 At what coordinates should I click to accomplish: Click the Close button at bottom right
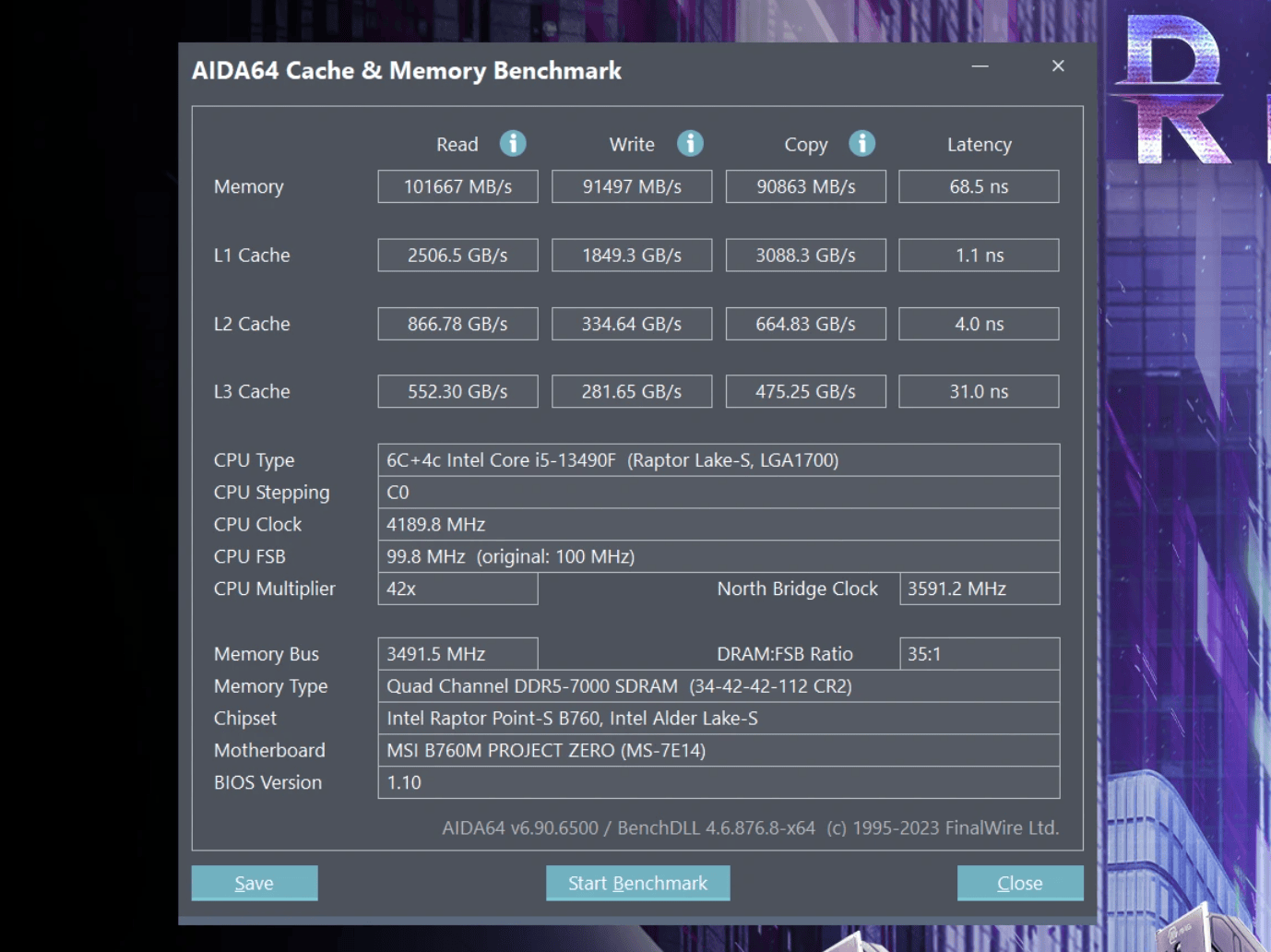click(x=1019, y=883)
